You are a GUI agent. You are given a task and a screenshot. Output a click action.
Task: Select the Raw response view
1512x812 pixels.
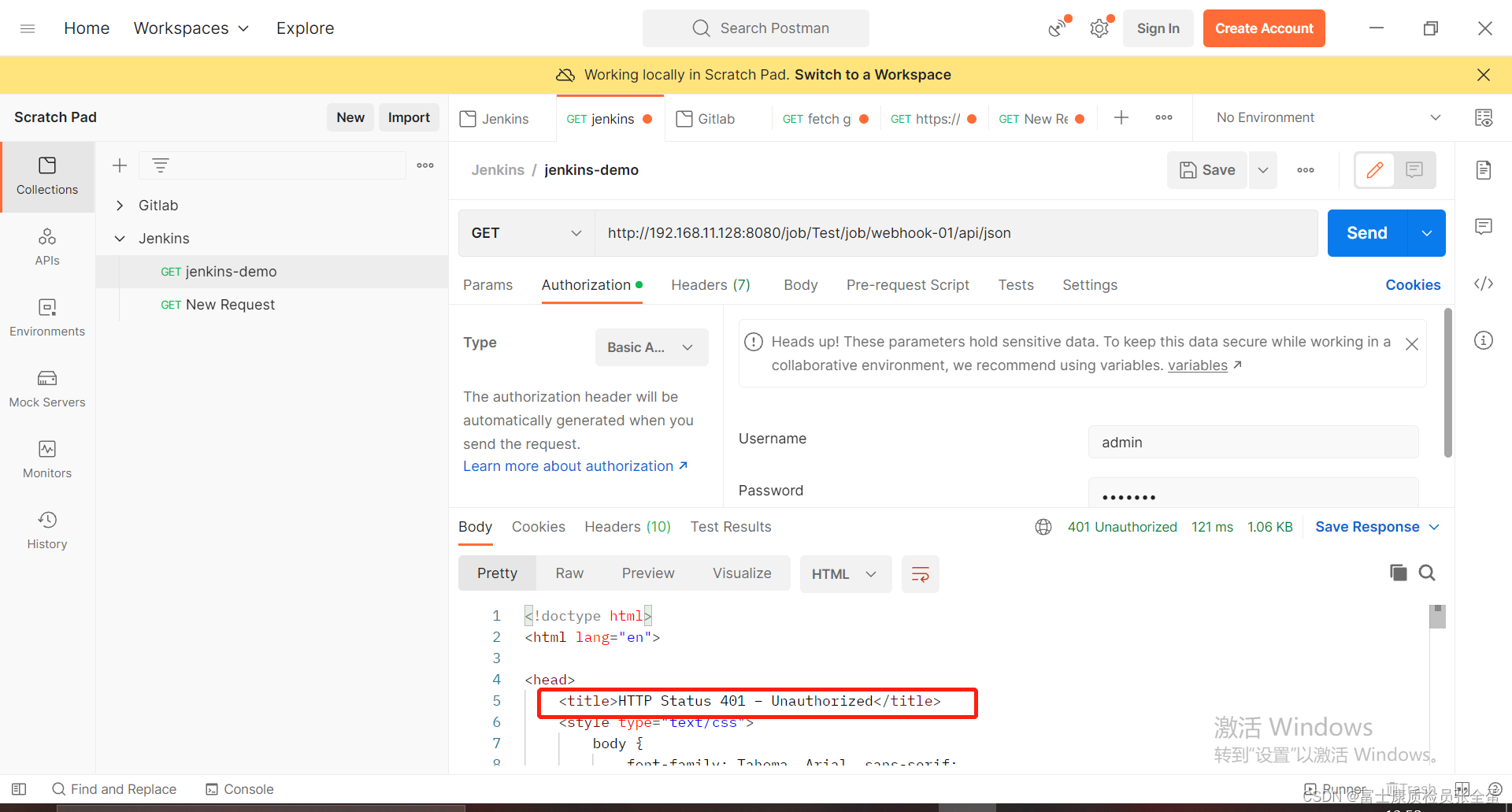(x=569, y=573)
